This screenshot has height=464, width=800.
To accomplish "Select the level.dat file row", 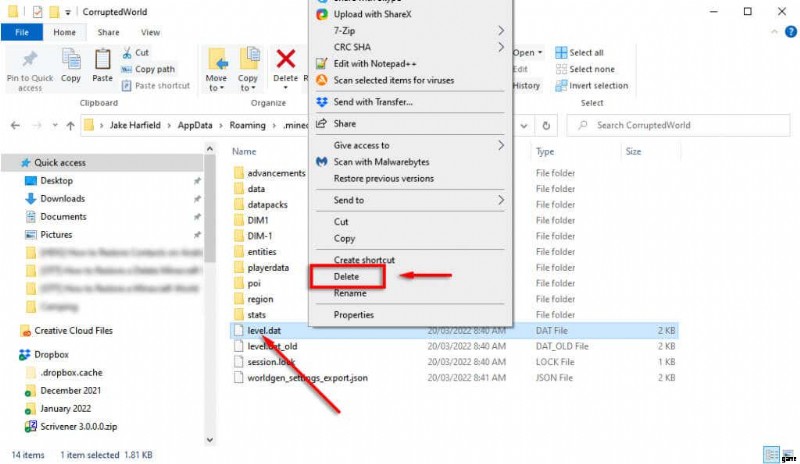I will coord(266,331).
